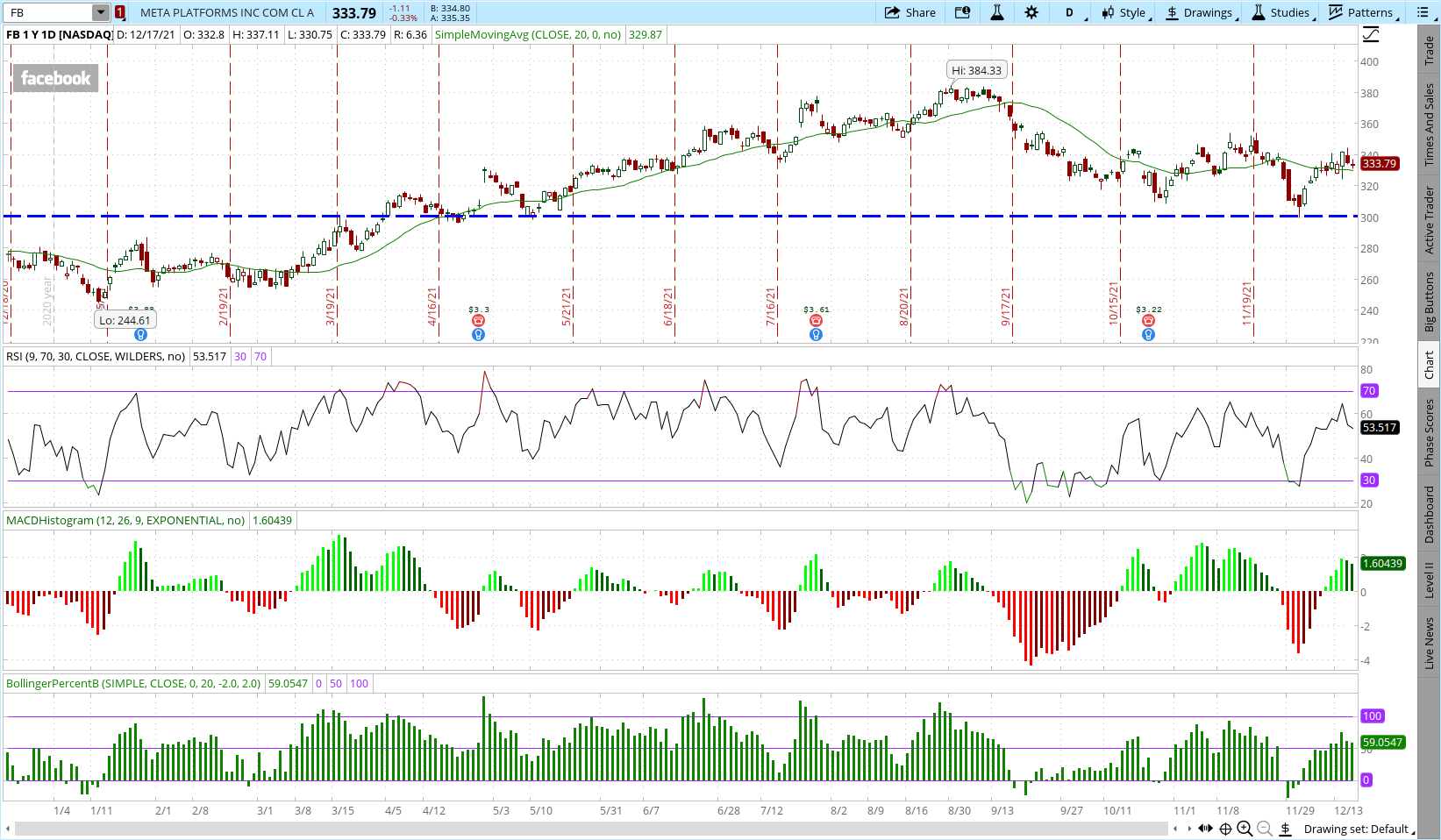Click the lightbulb icon under the $3.22 earnings
1441x840 pixels.
pos(1148,334)
